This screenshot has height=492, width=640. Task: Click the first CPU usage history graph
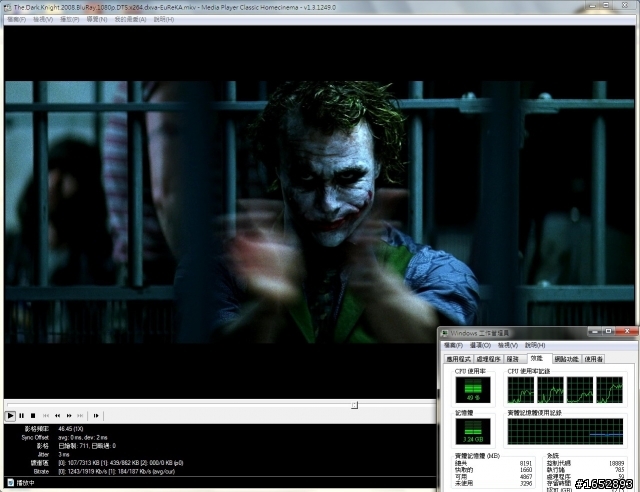[x=521, y=390]
